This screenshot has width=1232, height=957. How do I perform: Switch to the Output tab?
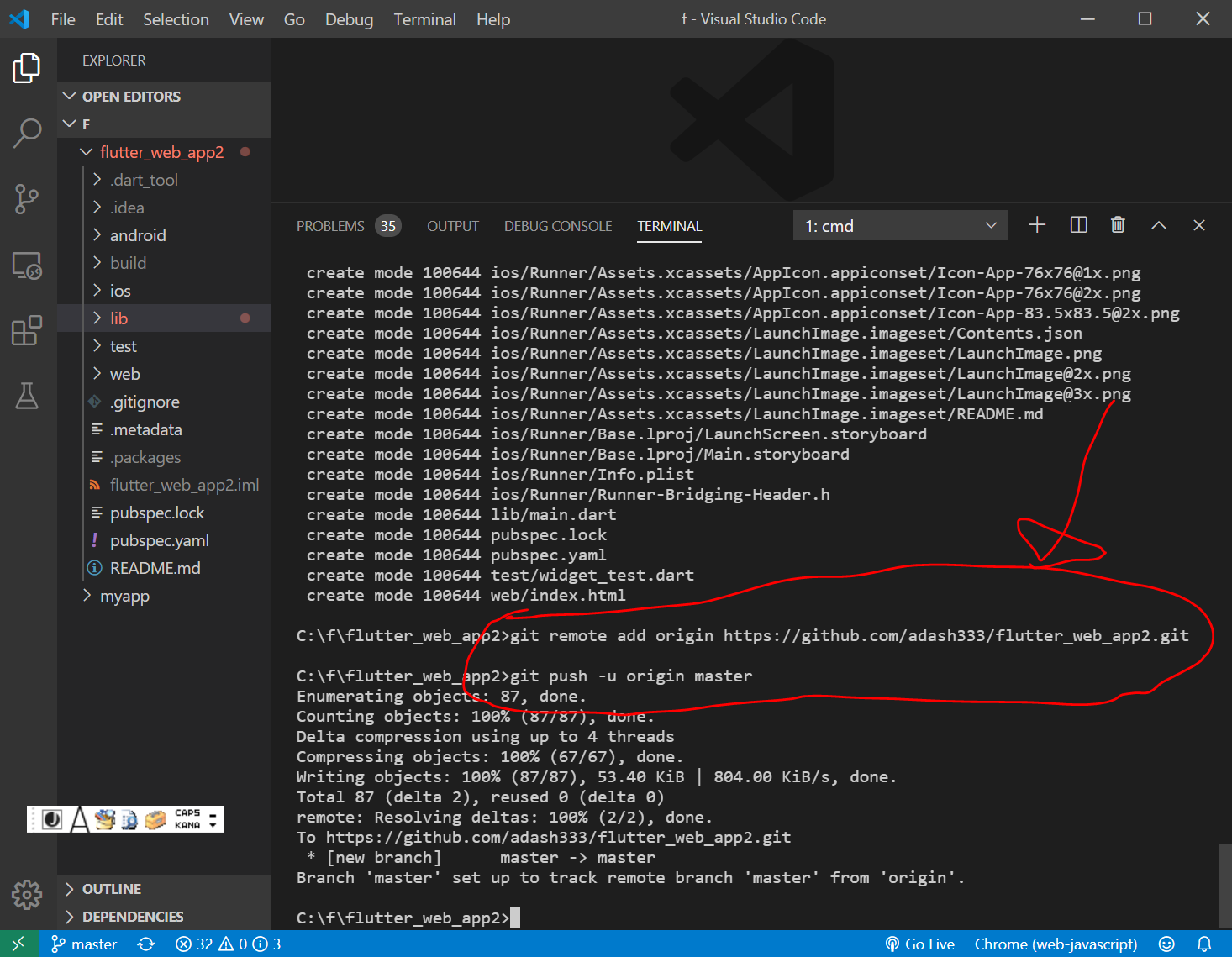click(453, 226)
